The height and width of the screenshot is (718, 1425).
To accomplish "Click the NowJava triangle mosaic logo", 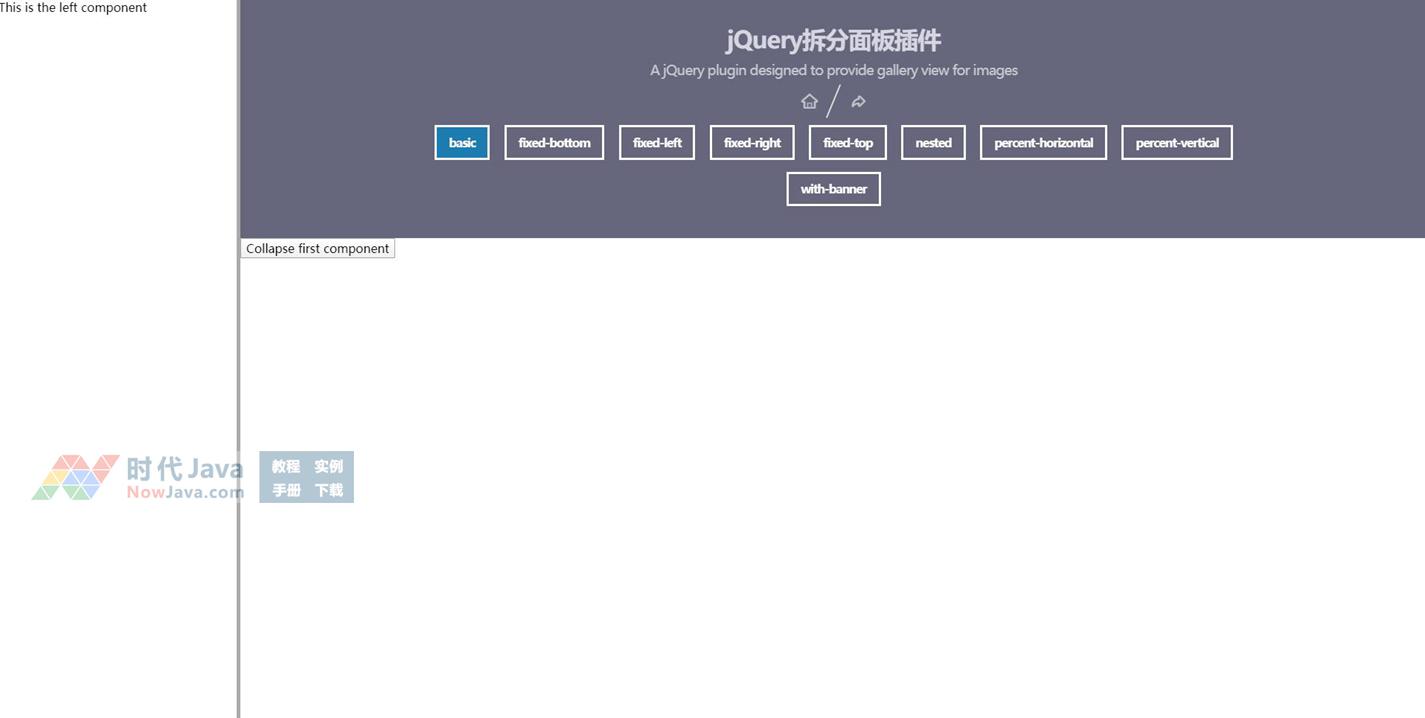I will tap(75, 477).
